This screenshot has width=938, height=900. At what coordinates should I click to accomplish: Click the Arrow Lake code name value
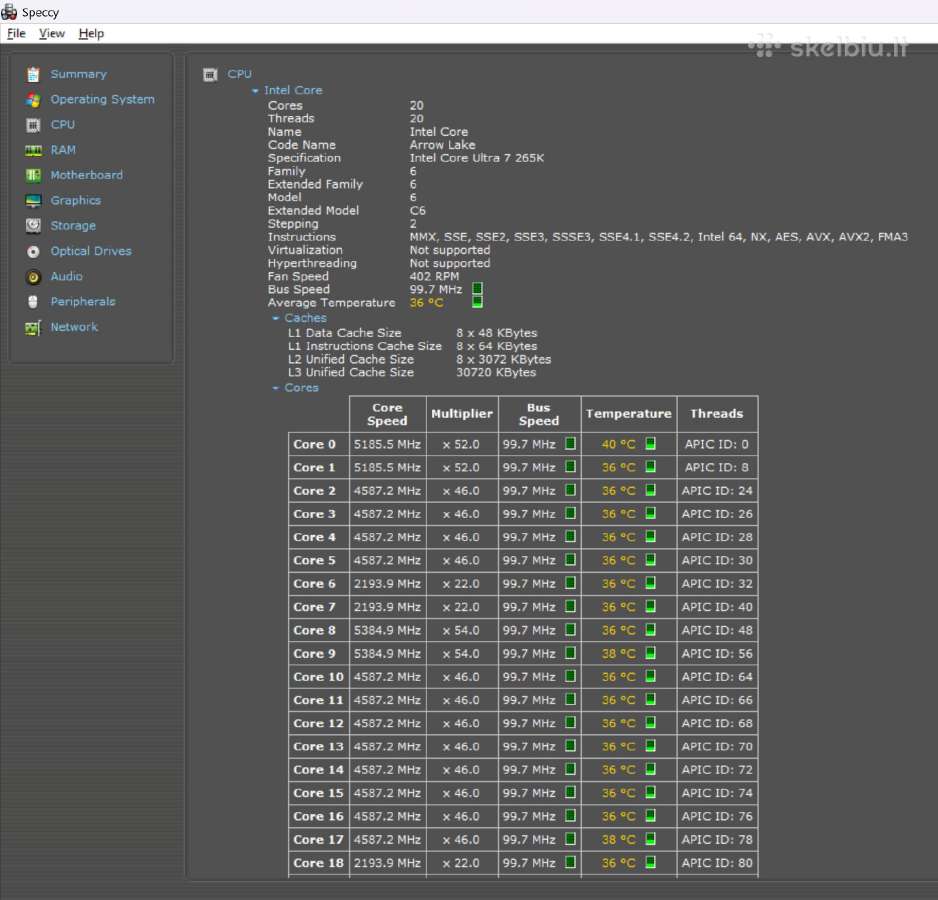coord(443,145)
